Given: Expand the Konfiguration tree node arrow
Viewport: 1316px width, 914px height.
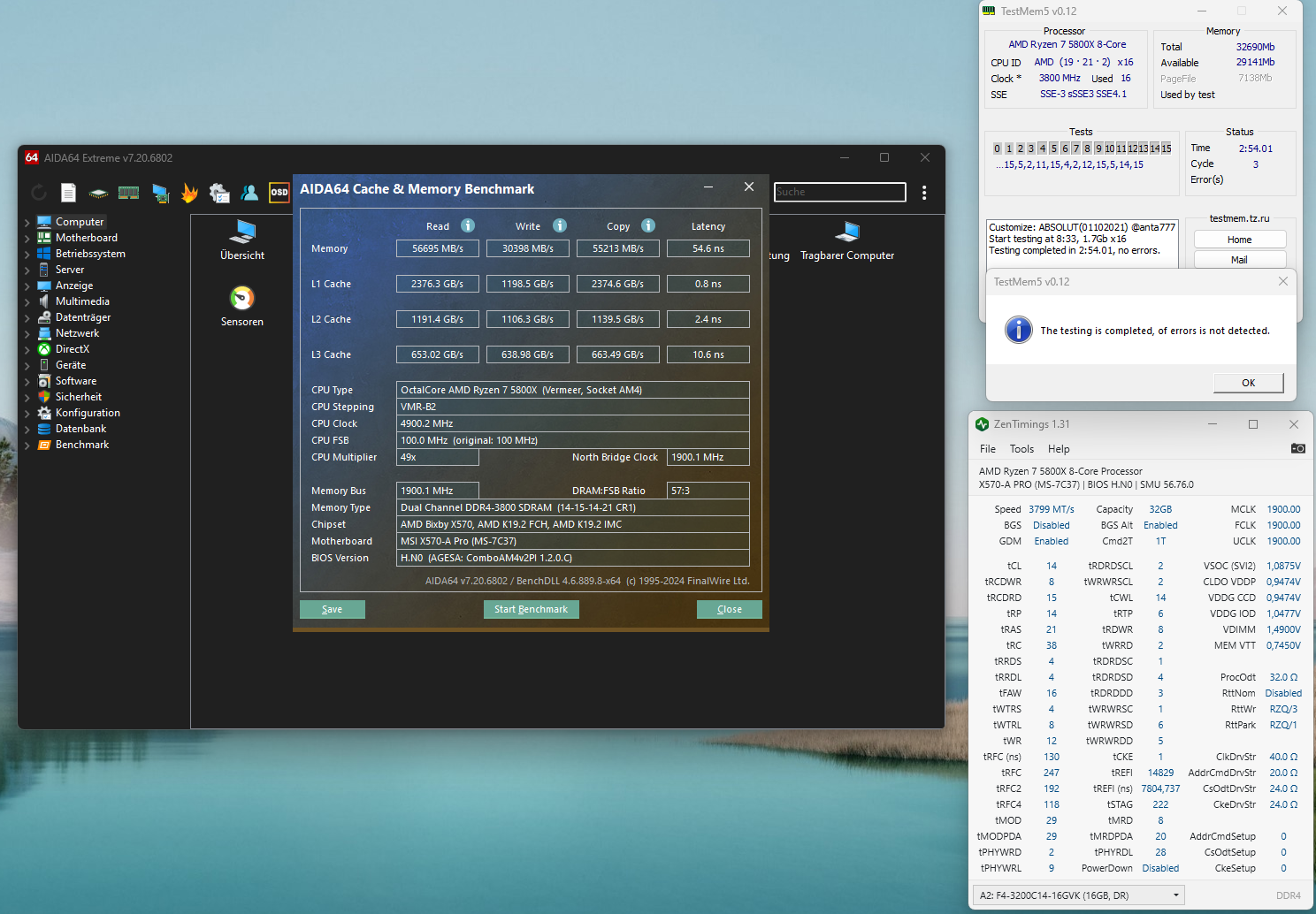Looking at the screenshot, I should [x=27, y=414].
